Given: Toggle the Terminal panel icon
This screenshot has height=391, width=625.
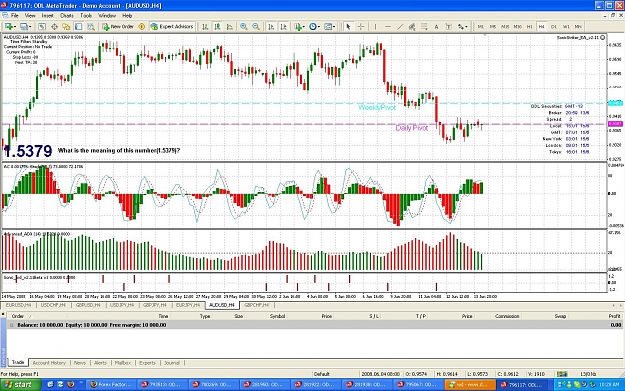Looking at the screenshot, I should point(79,27).
